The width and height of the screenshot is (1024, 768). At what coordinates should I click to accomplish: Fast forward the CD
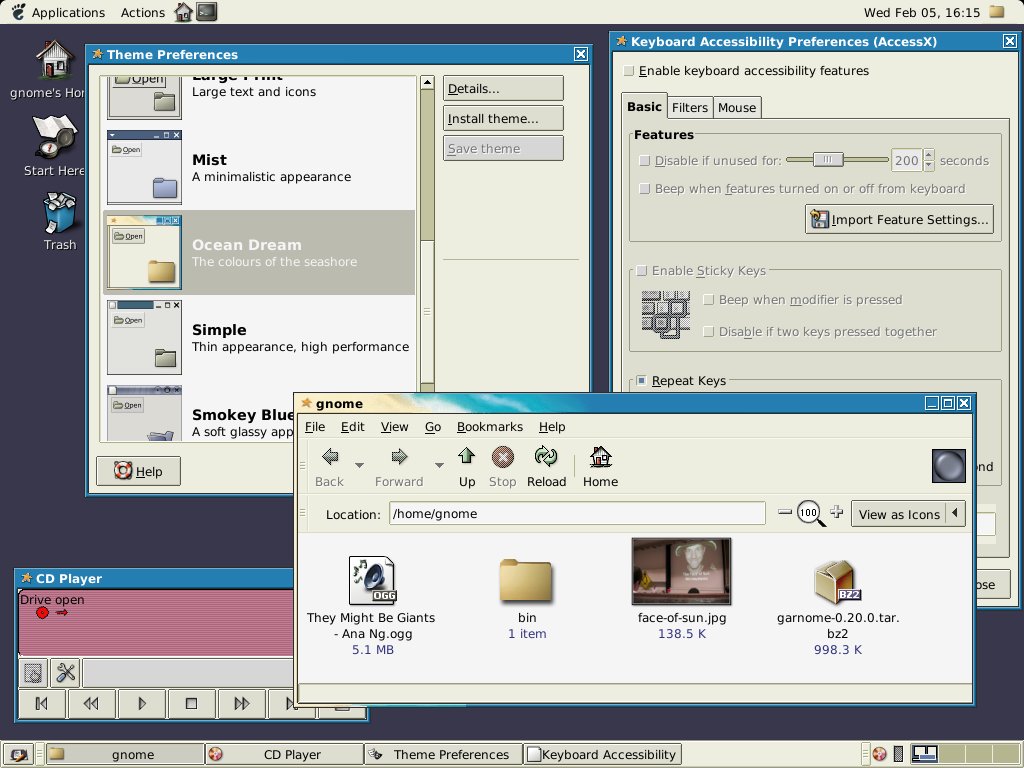[x=242, y=703]
